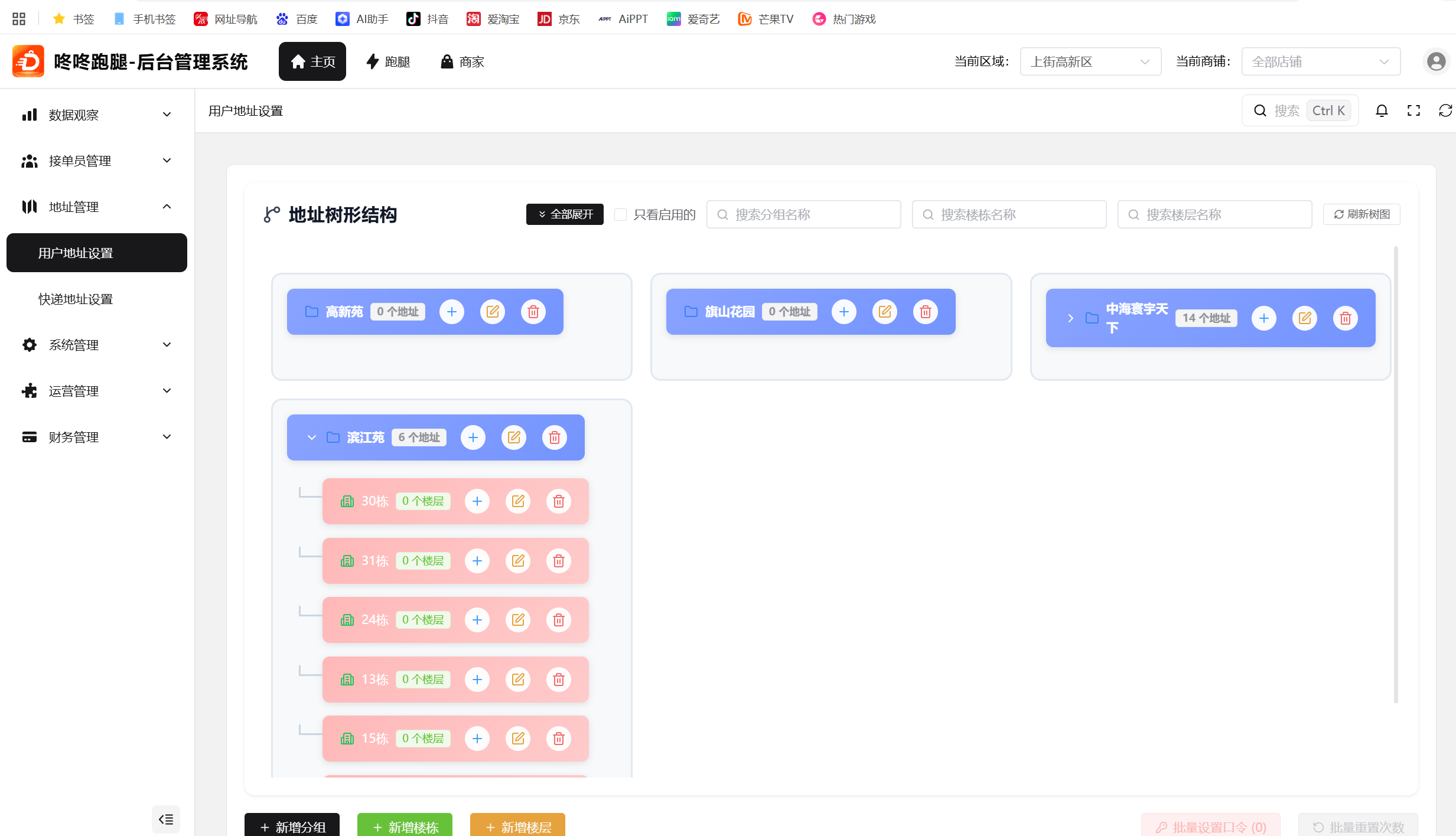Edit the 高新苑 group
The image size is (1456, 836).
493,312
